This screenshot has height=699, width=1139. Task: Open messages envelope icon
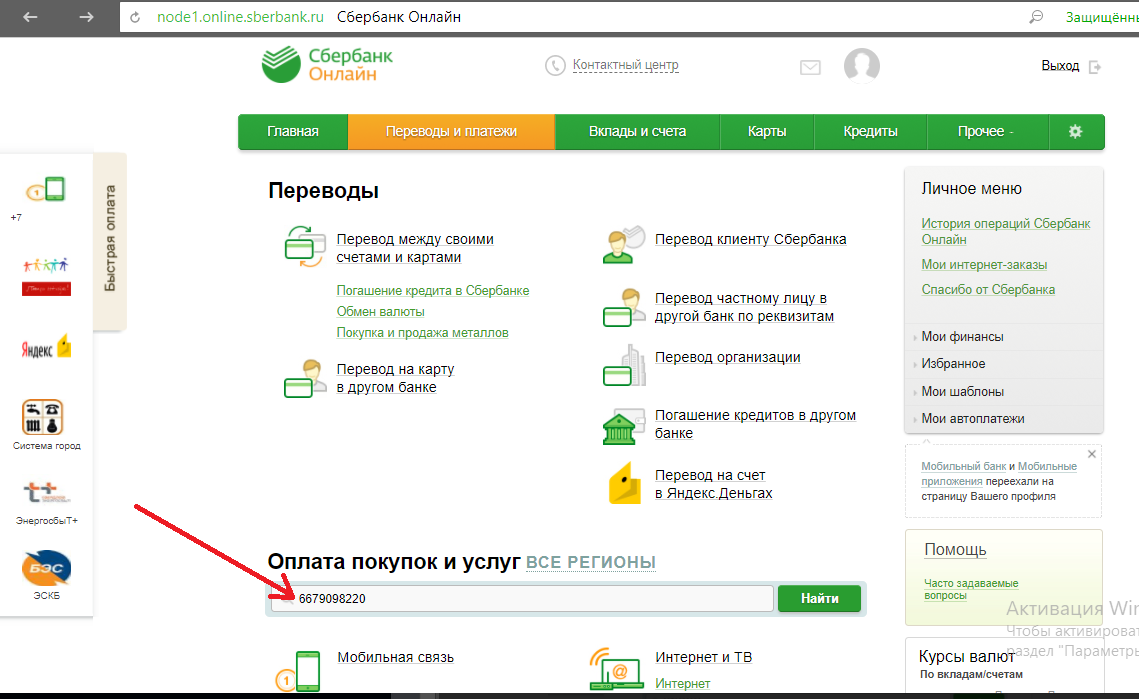(x=810, y=68)
